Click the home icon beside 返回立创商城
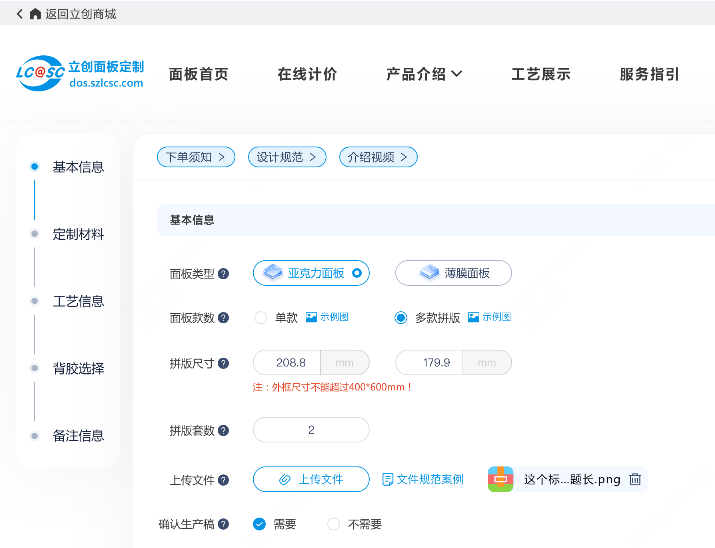 [35, 14]
